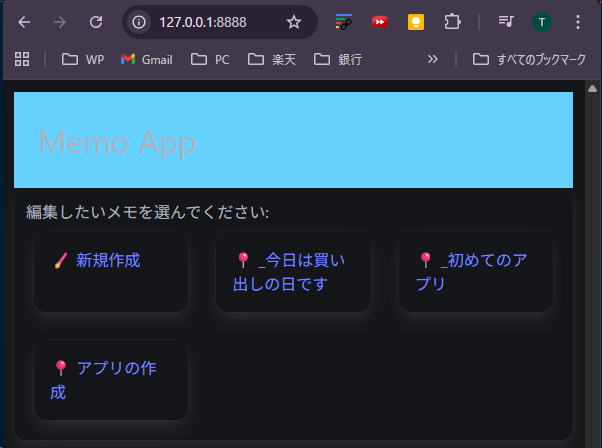
Task: Open the yellow Google Keep extension
Action: (416, 22)
